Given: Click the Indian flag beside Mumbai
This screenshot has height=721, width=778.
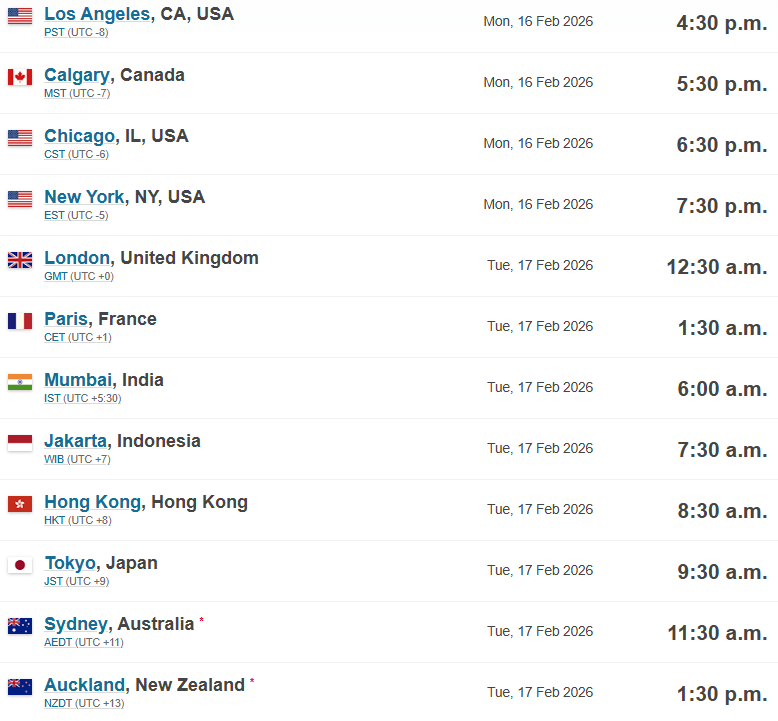Looking at the screenshot, I should pos(20,382).
